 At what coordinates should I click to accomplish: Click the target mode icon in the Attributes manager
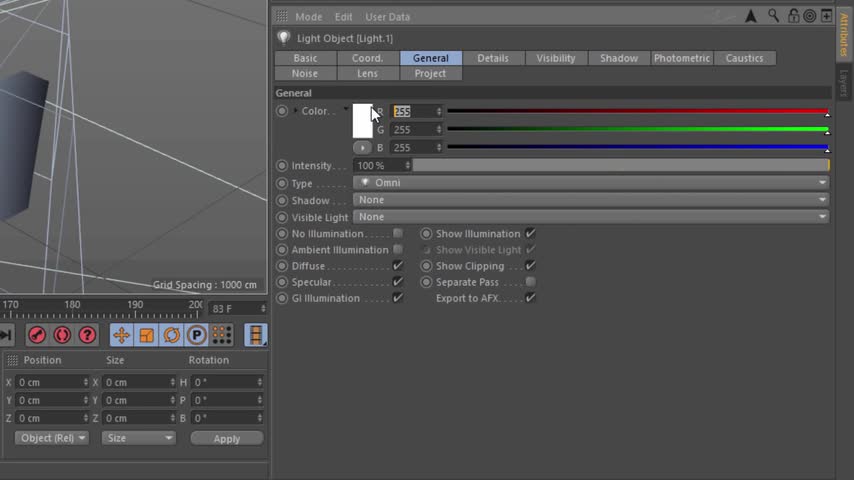(x=810, y=16)
